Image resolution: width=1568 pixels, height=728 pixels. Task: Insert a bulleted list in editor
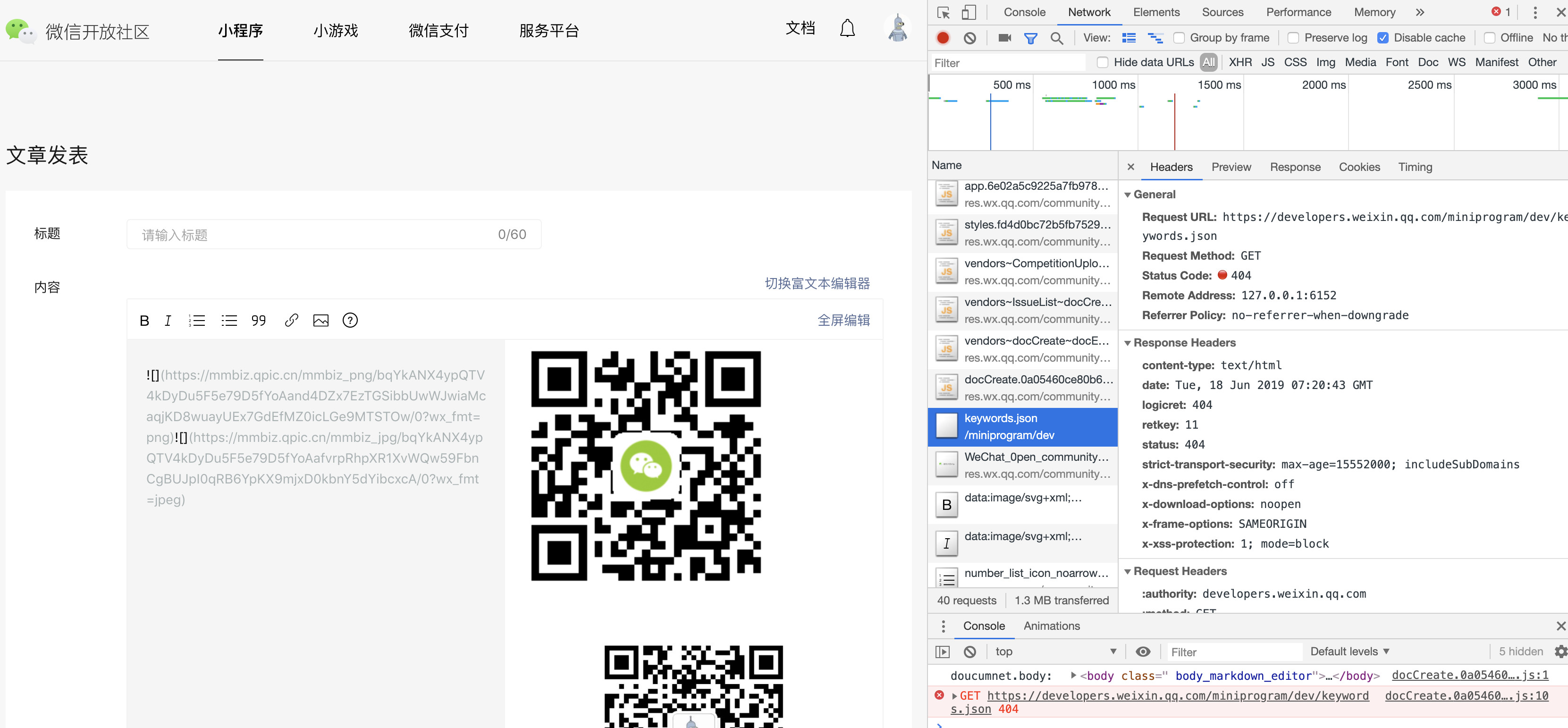tap(229, 321)
